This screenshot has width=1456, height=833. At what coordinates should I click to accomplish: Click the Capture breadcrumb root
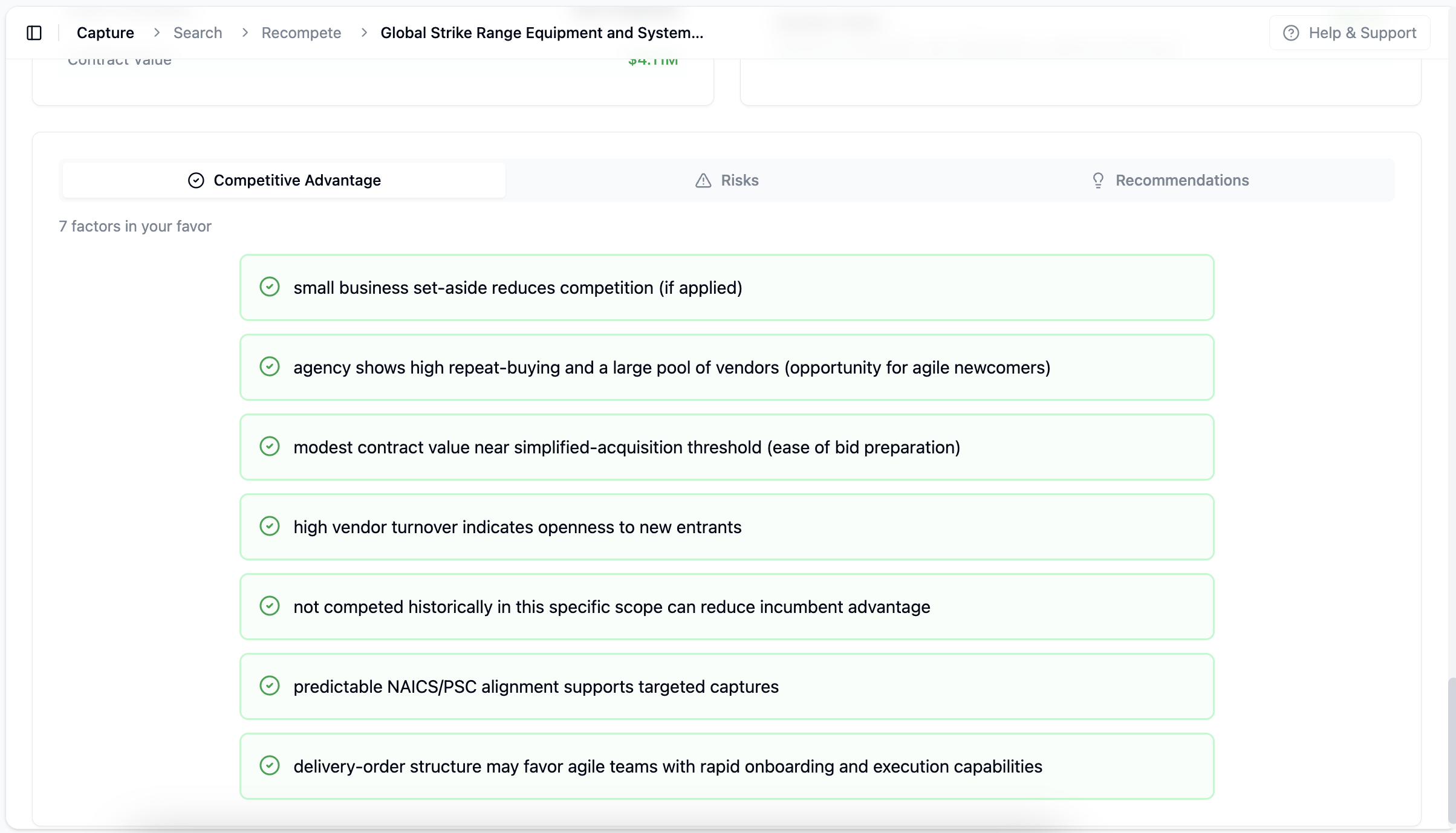tap(105, 33)
